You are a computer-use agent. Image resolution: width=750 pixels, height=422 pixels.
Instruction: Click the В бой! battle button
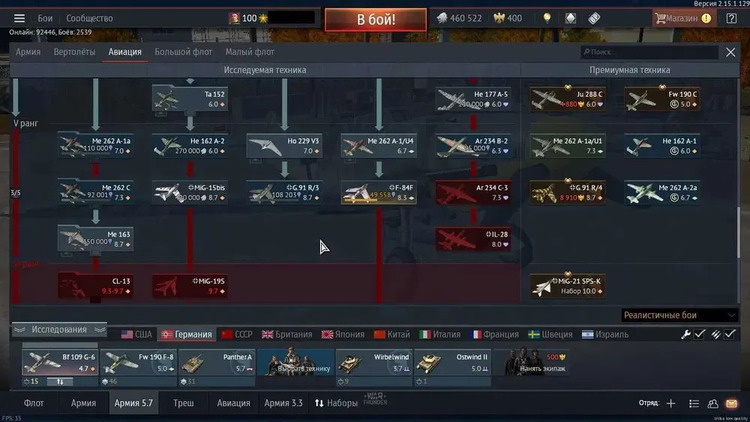pos(375,20)
